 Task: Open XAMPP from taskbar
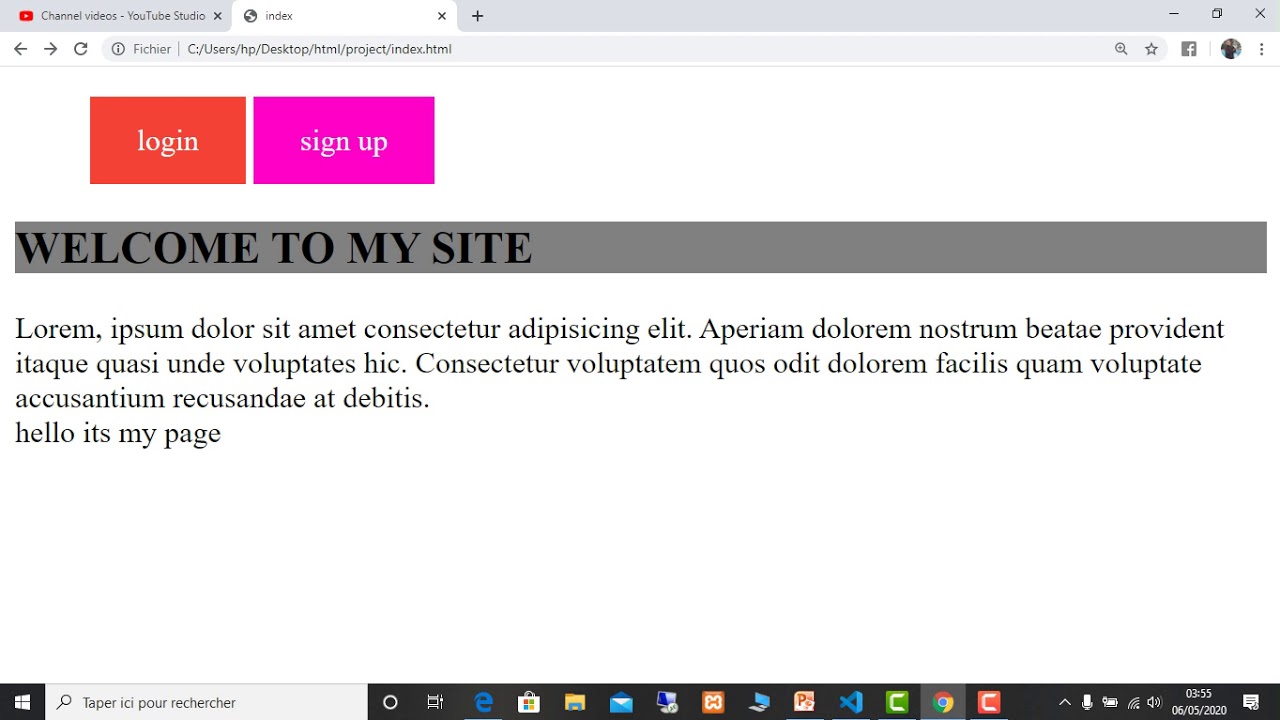(713, 702)
